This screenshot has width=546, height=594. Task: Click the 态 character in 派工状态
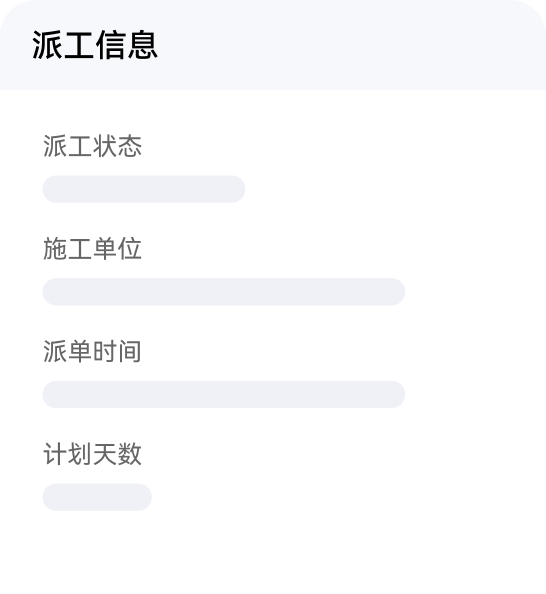coord(130,146)
